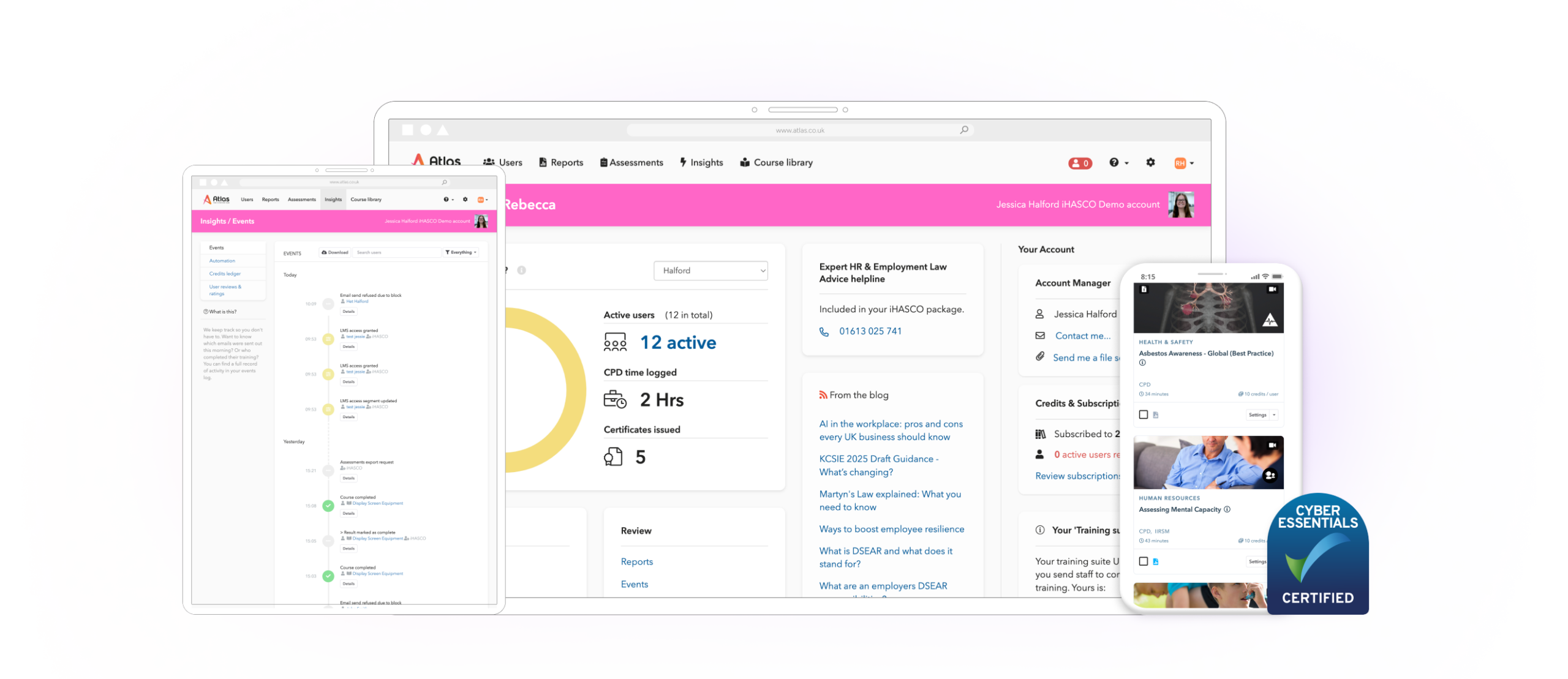This screenshot has width=1568, height=679.
Task: Open Course library in the laptop navbar
Action: pyautogui.click(x=776, y=162)
